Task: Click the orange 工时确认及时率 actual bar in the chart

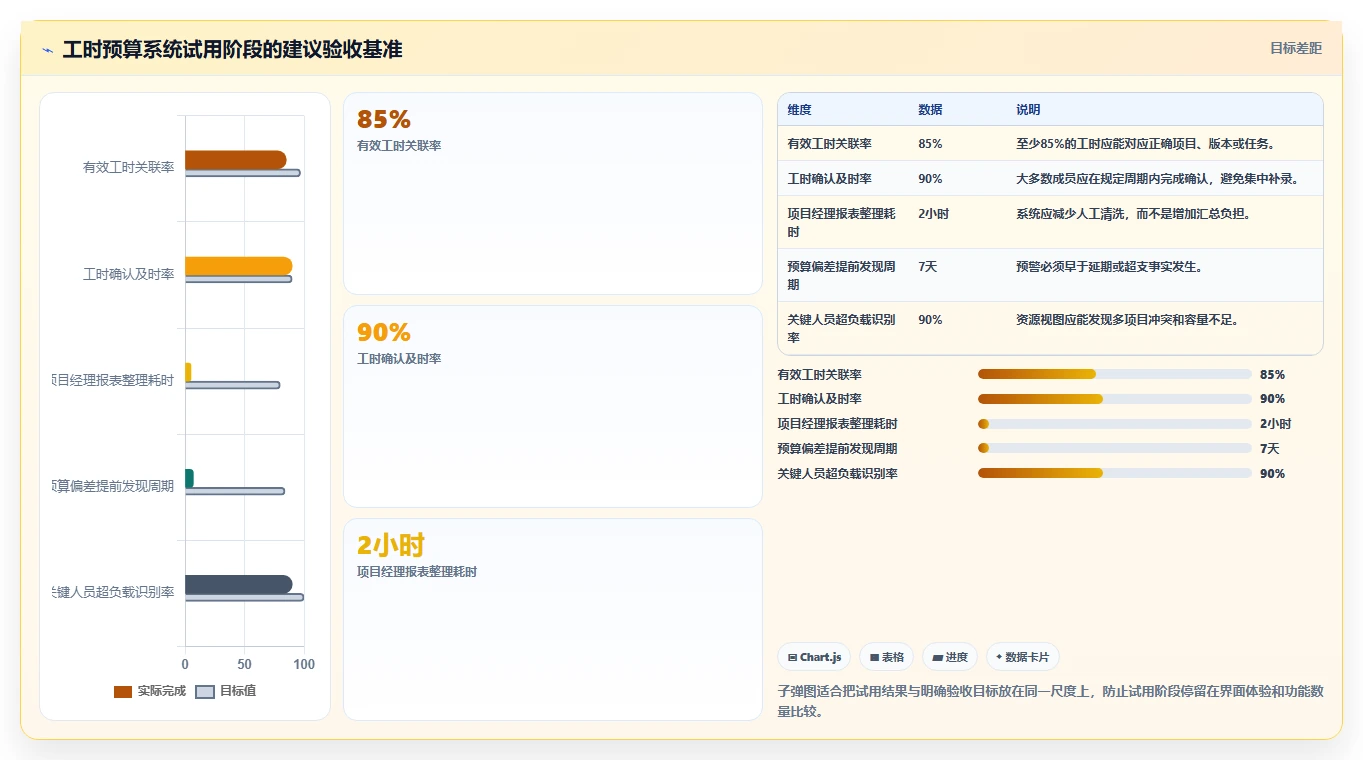Action: (x=238, y=266)
